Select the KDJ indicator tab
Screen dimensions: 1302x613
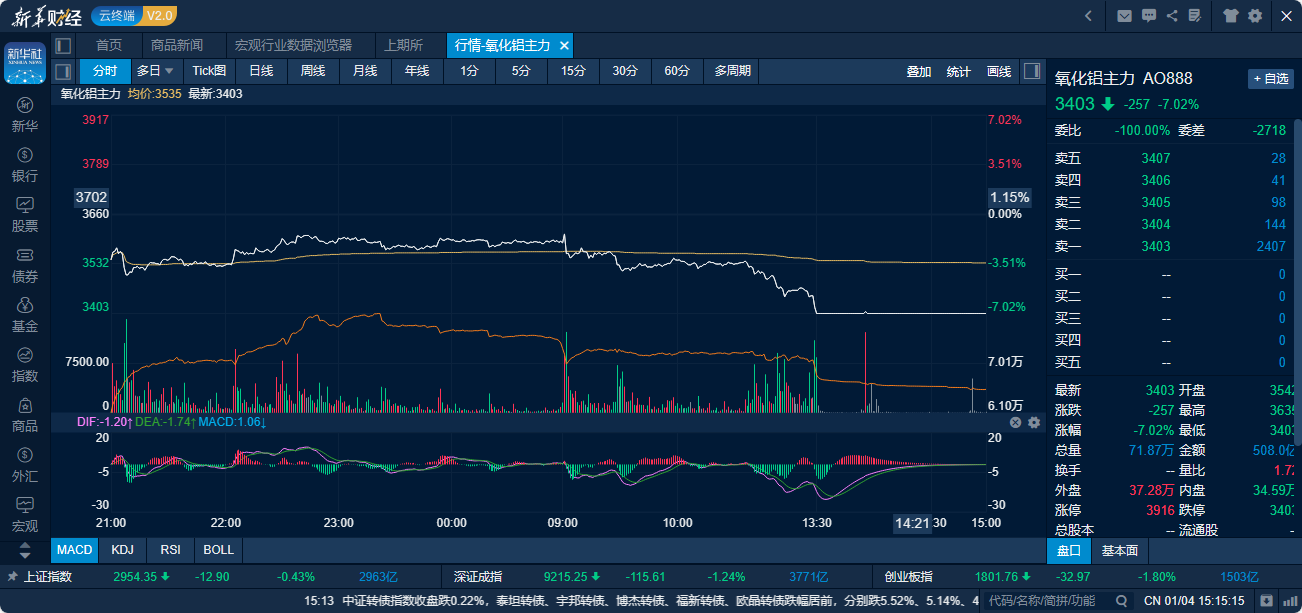(123, 550)
